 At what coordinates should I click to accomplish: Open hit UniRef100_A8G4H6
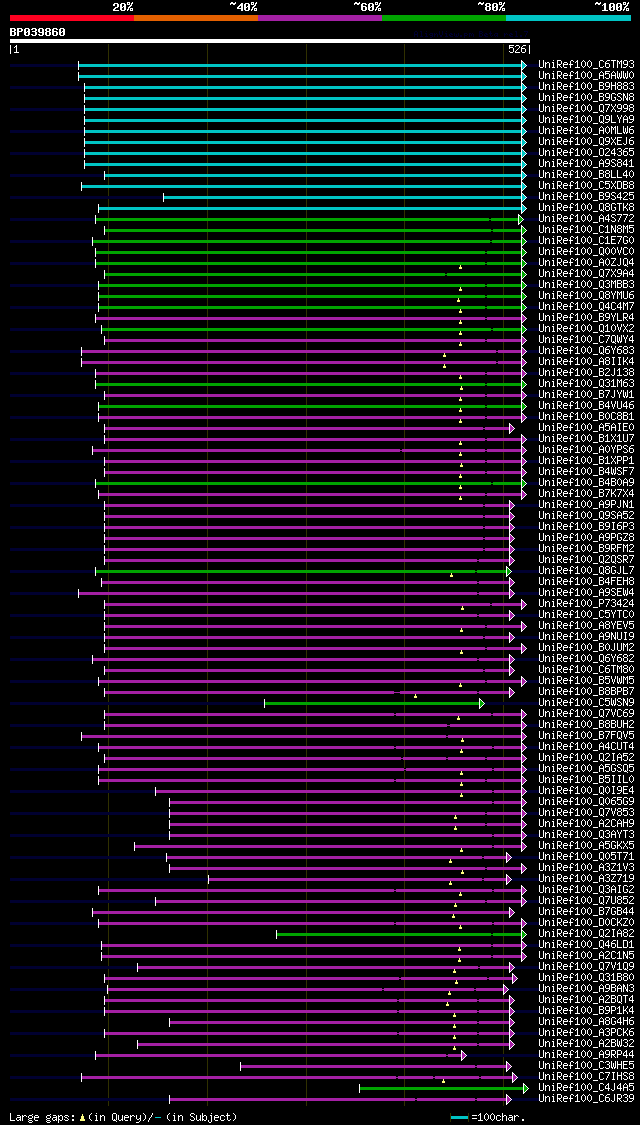pos(586,1022)
